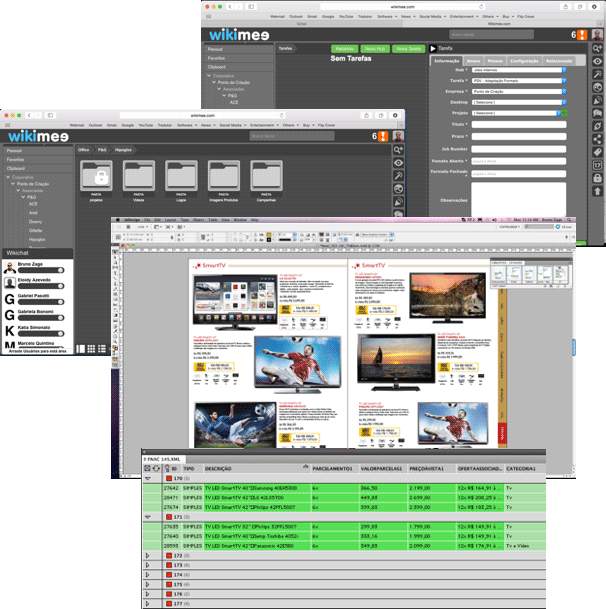Screen dimensions: 606x609
Task: Open the orange alert notification in folders window
Action: pos(383,136)
